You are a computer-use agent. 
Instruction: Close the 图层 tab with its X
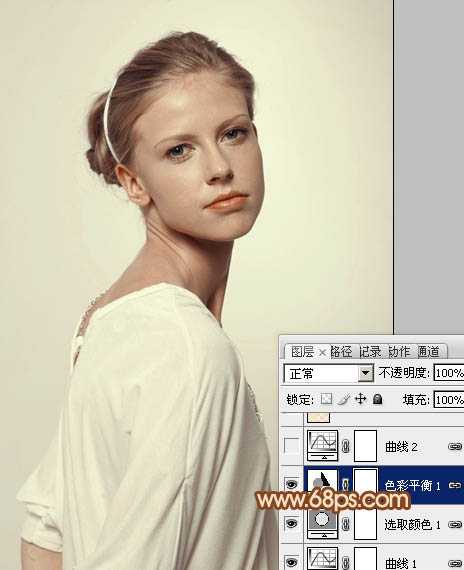[322, 353]
